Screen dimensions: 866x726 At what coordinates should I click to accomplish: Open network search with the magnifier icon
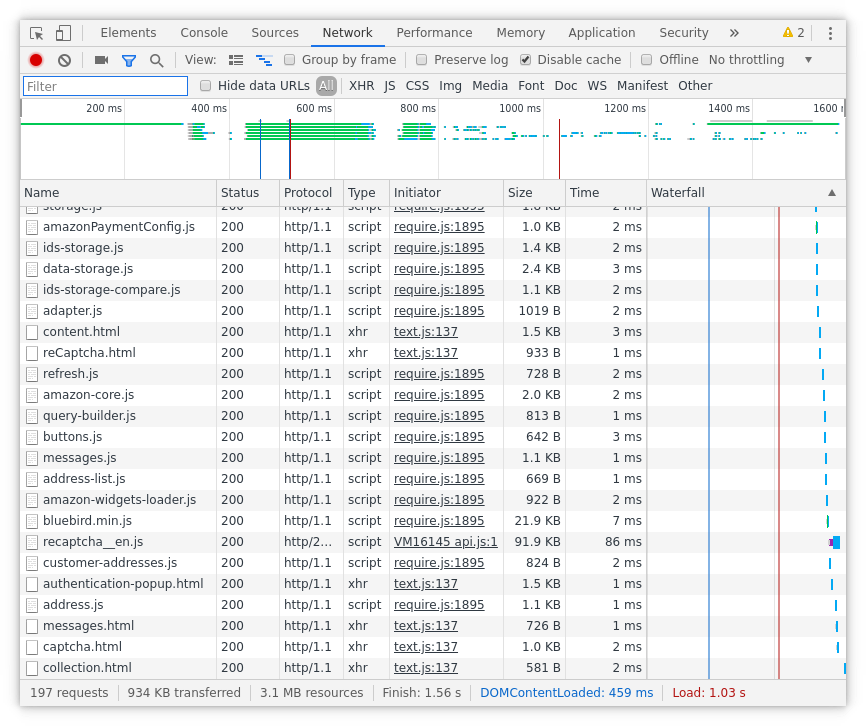pyautogui.click(x=157, y=59)
